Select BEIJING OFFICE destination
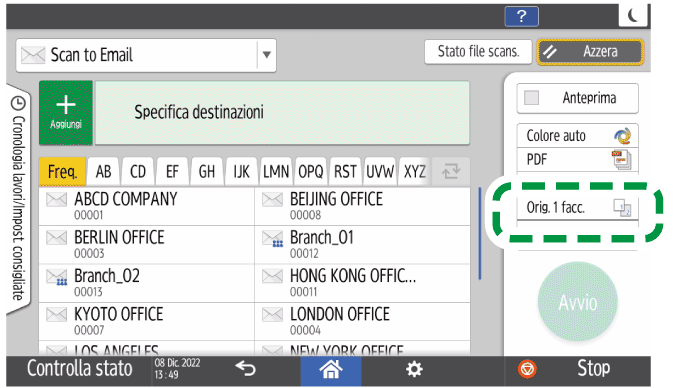This screenshot has width=675, height=388. 362,206
